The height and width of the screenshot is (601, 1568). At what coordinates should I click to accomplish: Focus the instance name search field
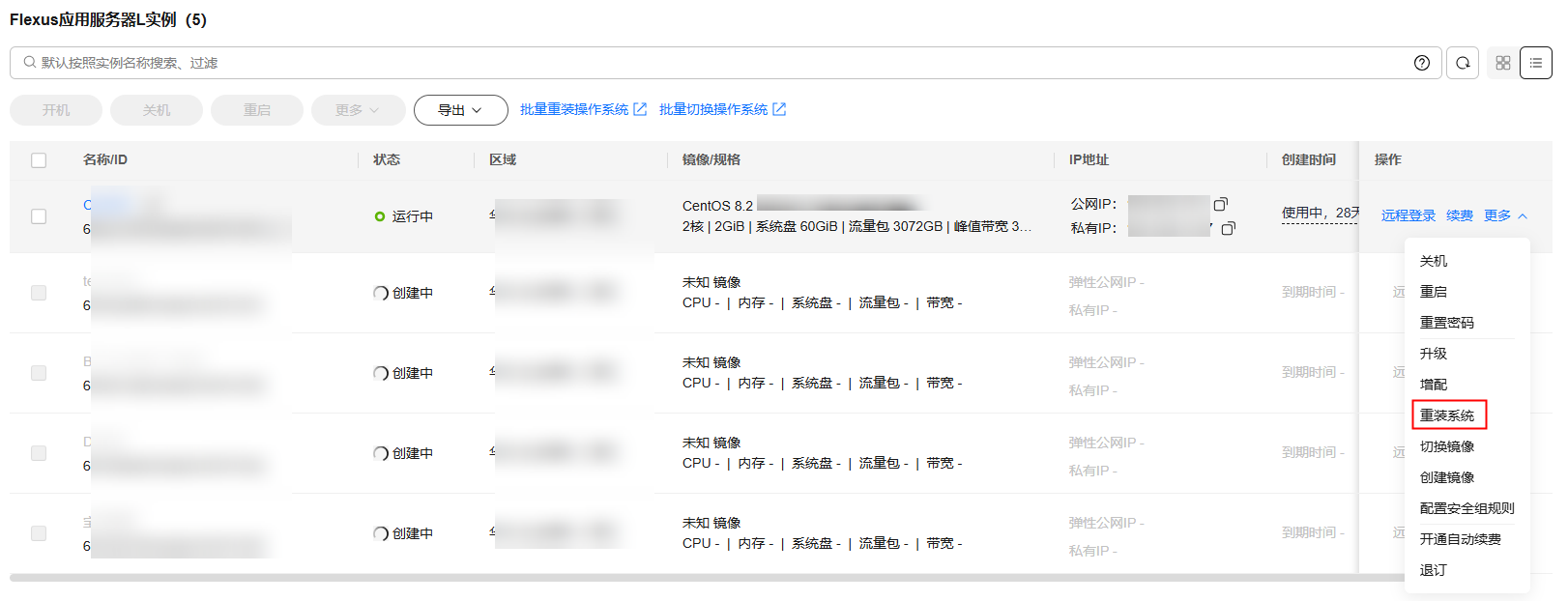(677, 63)
